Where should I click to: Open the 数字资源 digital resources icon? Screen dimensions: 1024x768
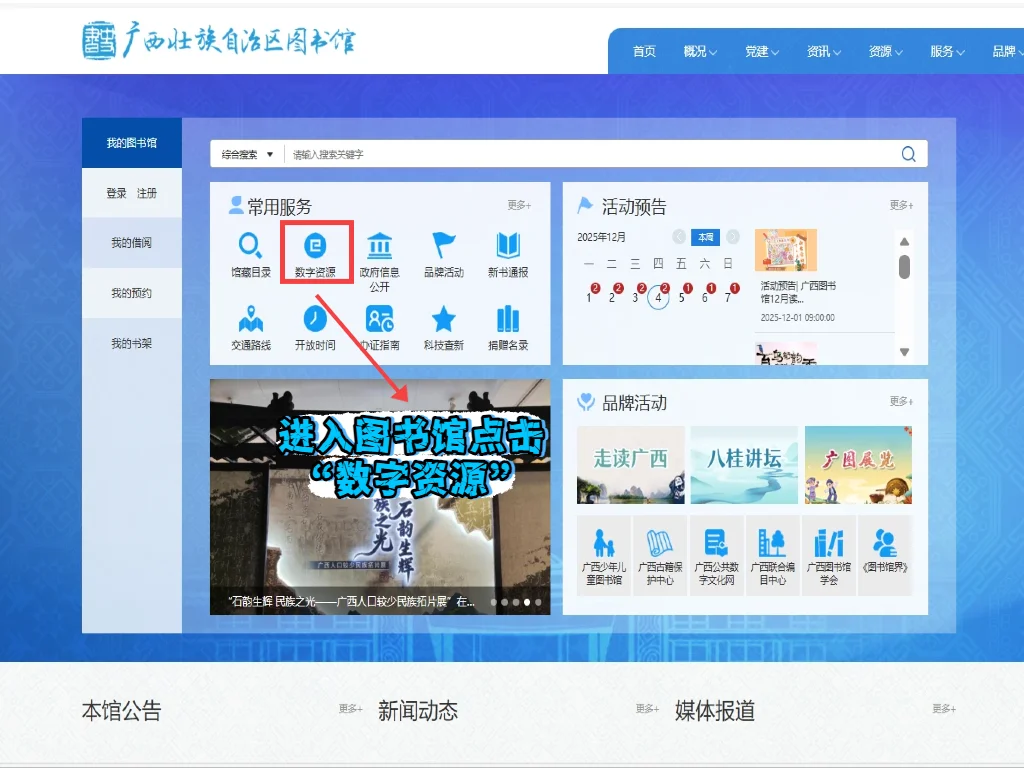click(x=315, y=250)
